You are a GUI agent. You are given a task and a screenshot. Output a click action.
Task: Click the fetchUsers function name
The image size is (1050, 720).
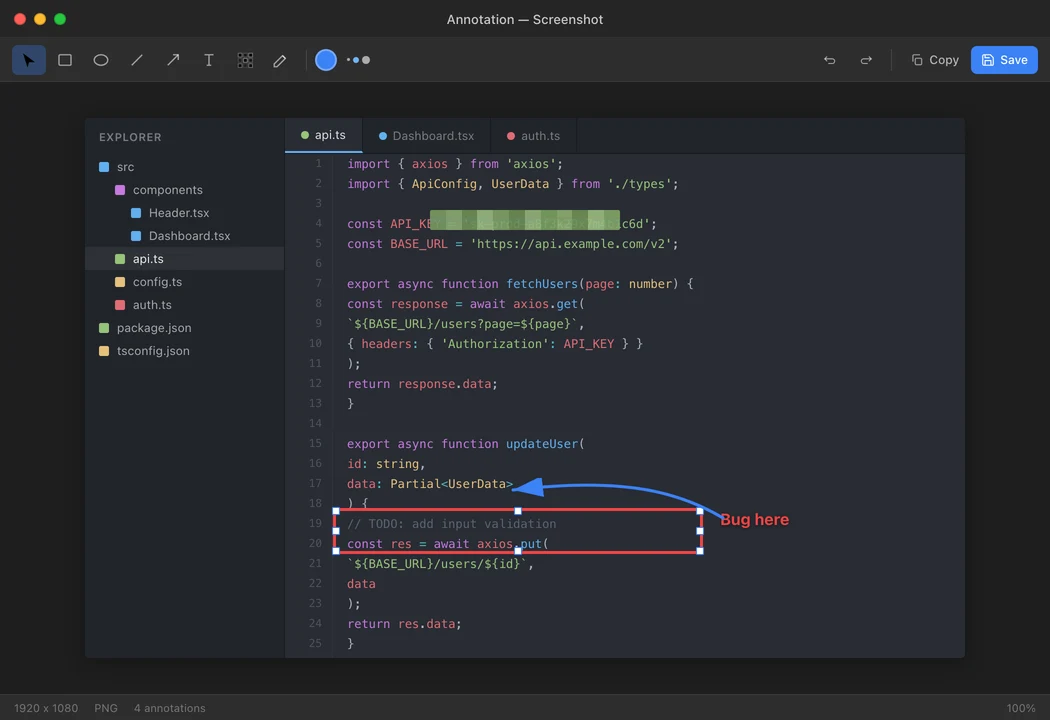click(542, 284)
